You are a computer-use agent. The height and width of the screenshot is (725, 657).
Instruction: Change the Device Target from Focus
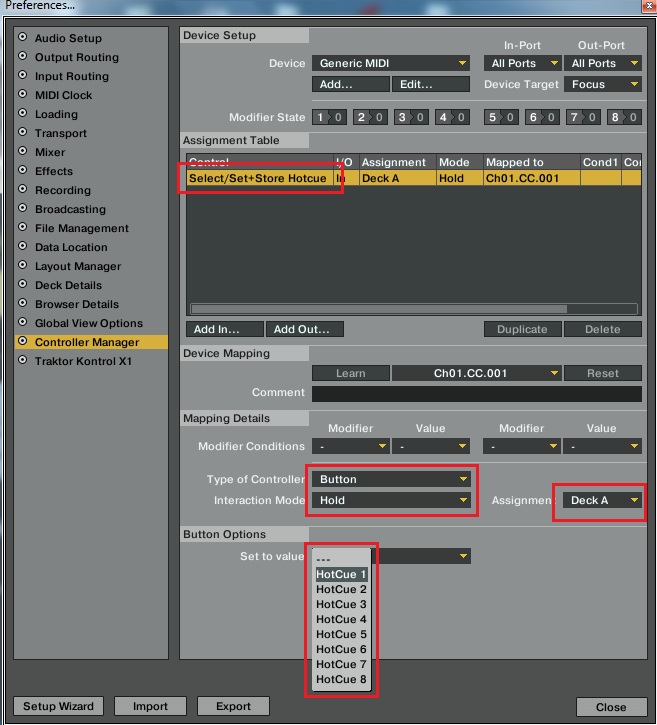pyautogui.click(x=602, y=84)
